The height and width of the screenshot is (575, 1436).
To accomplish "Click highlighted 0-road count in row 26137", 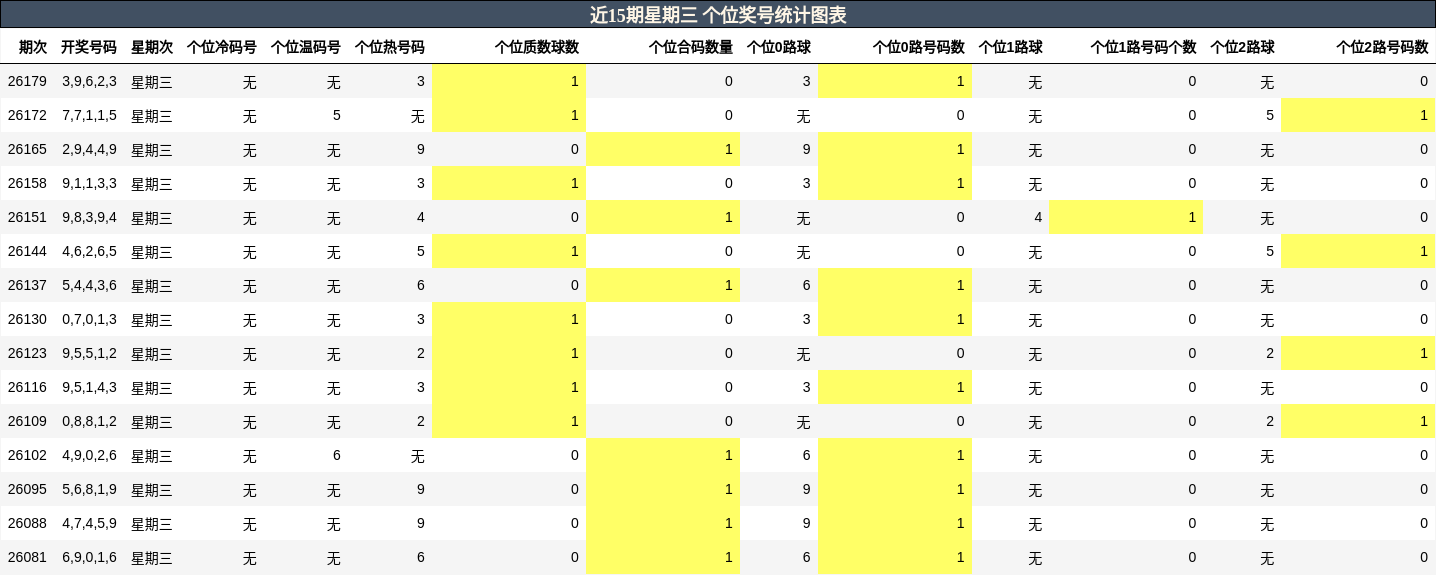I will tap(895, 285).
